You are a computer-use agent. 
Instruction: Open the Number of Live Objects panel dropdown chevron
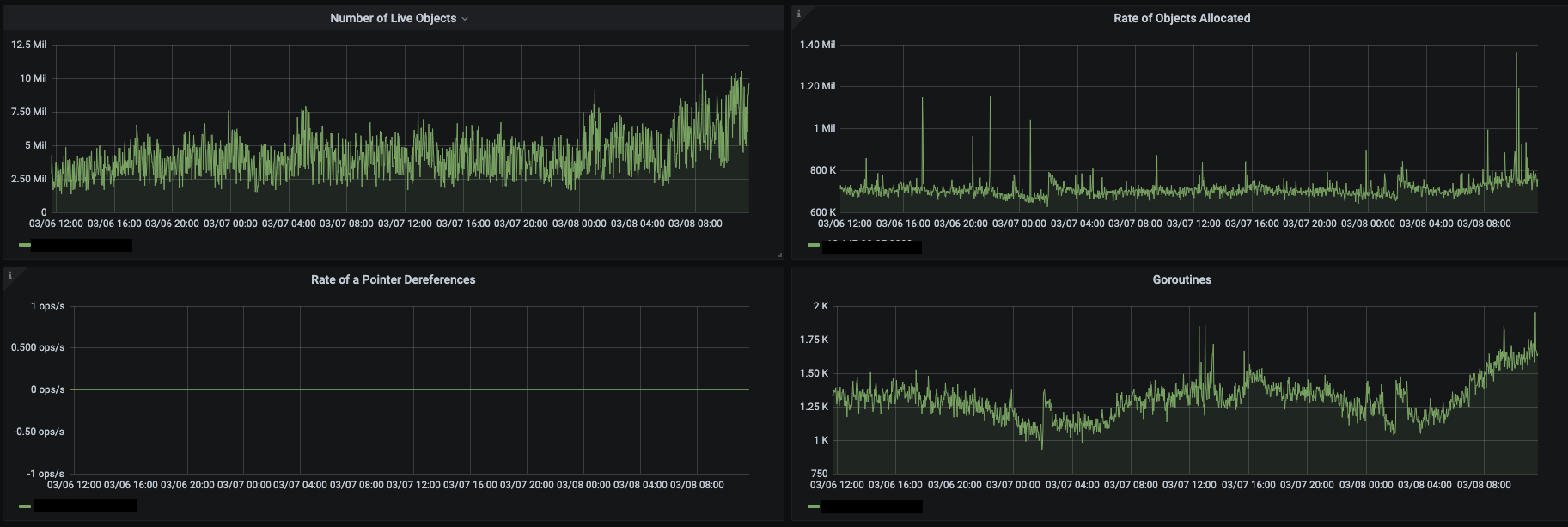click(x=465, y=19)
